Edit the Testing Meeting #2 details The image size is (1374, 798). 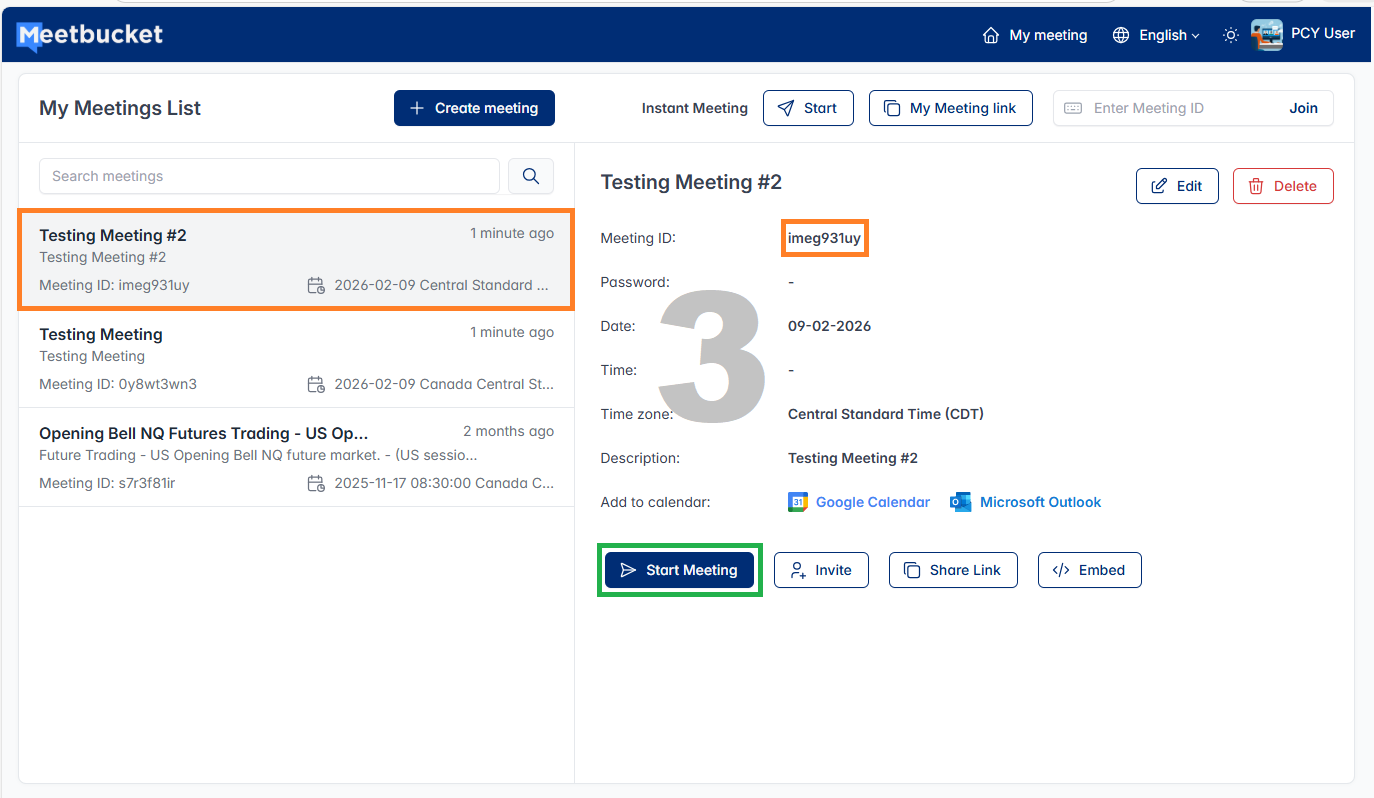1177,186
